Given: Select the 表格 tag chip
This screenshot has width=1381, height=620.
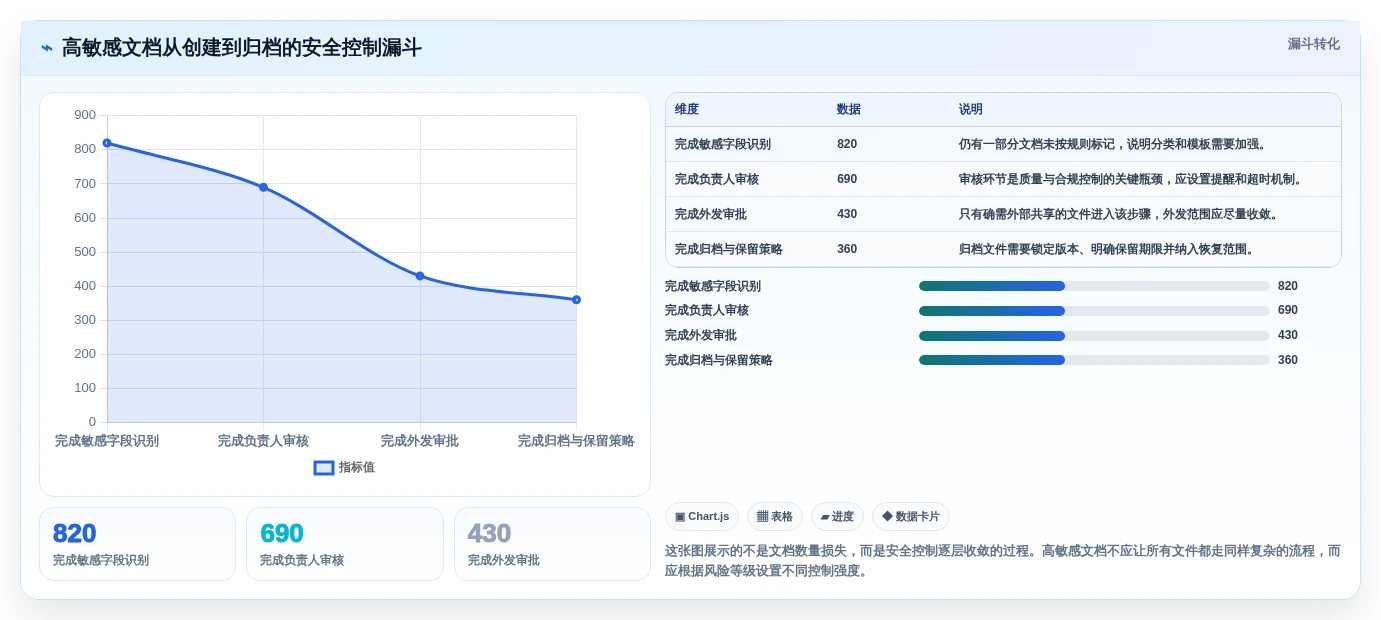Looking at the screenshot, I should [x=775, y=517].
